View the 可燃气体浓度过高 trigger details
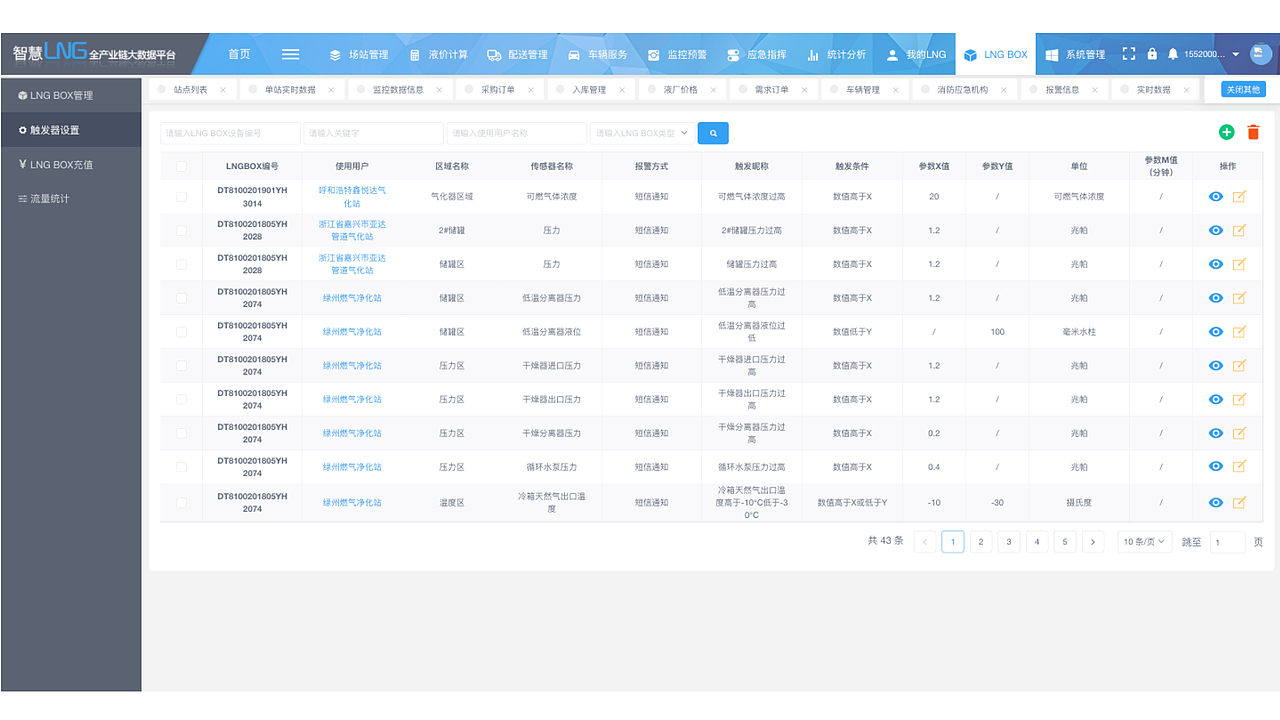The height and width of the screenshot is (720, 1280). tap(1216, 197)
